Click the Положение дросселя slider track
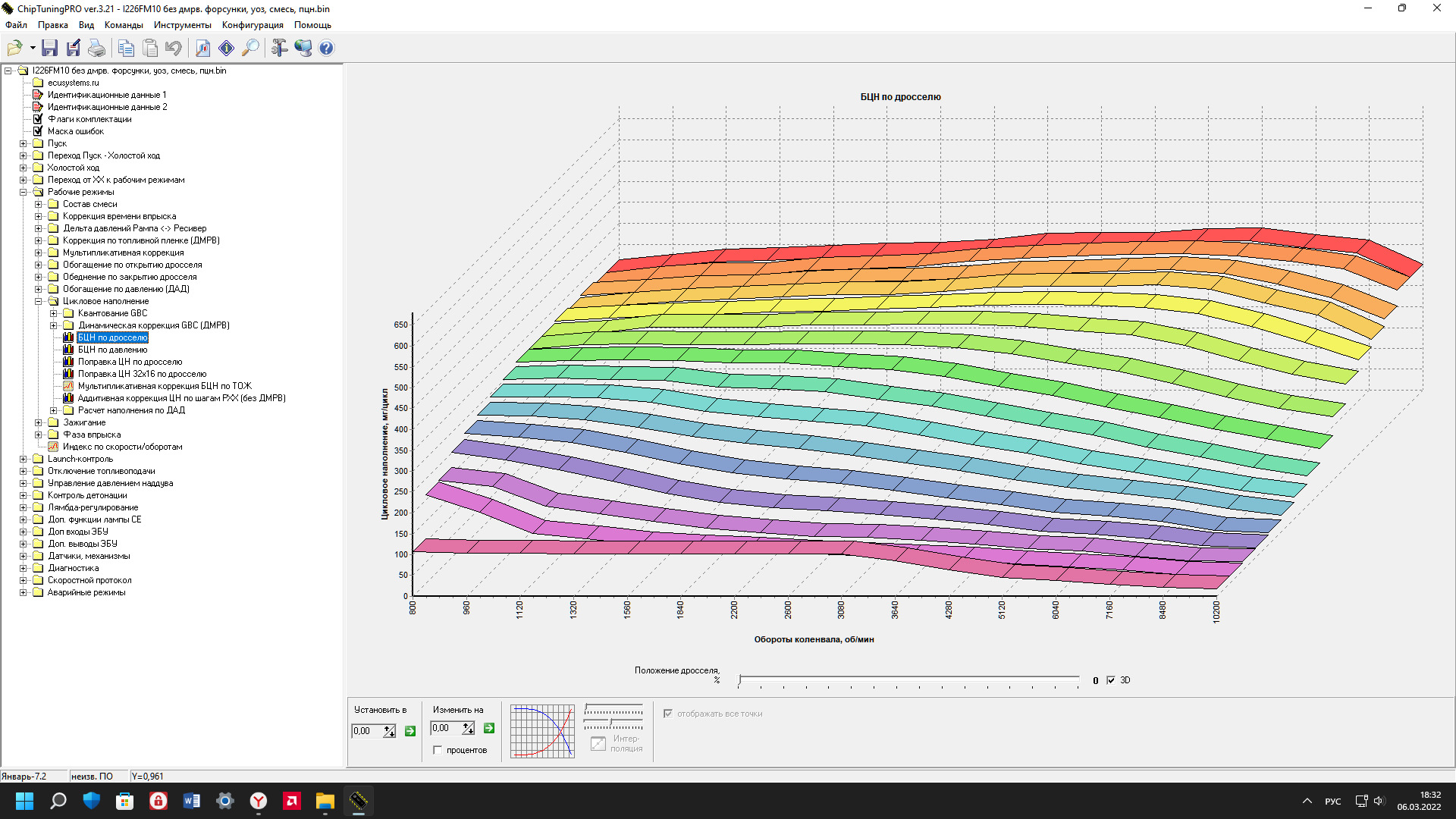Viewport: 1456px width, 819px height. pos(908,679)
